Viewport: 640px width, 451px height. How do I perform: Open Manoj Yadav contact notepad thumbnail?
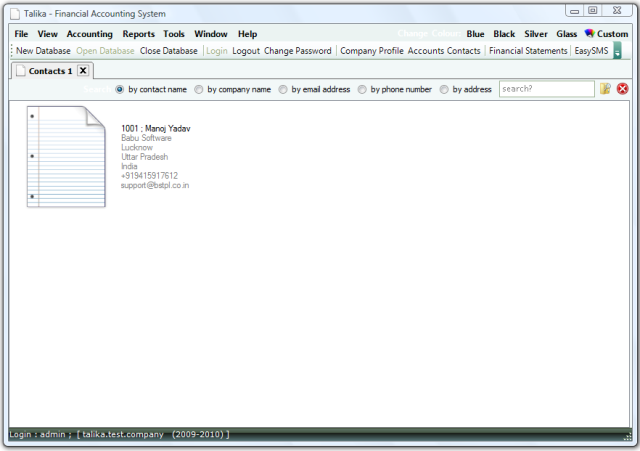point(66,156)
